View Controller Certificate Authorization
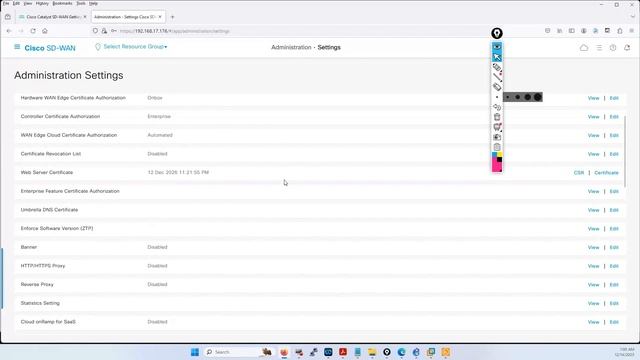Image resolution: width=640 pixels, height=360 pixels. point(593,117)
